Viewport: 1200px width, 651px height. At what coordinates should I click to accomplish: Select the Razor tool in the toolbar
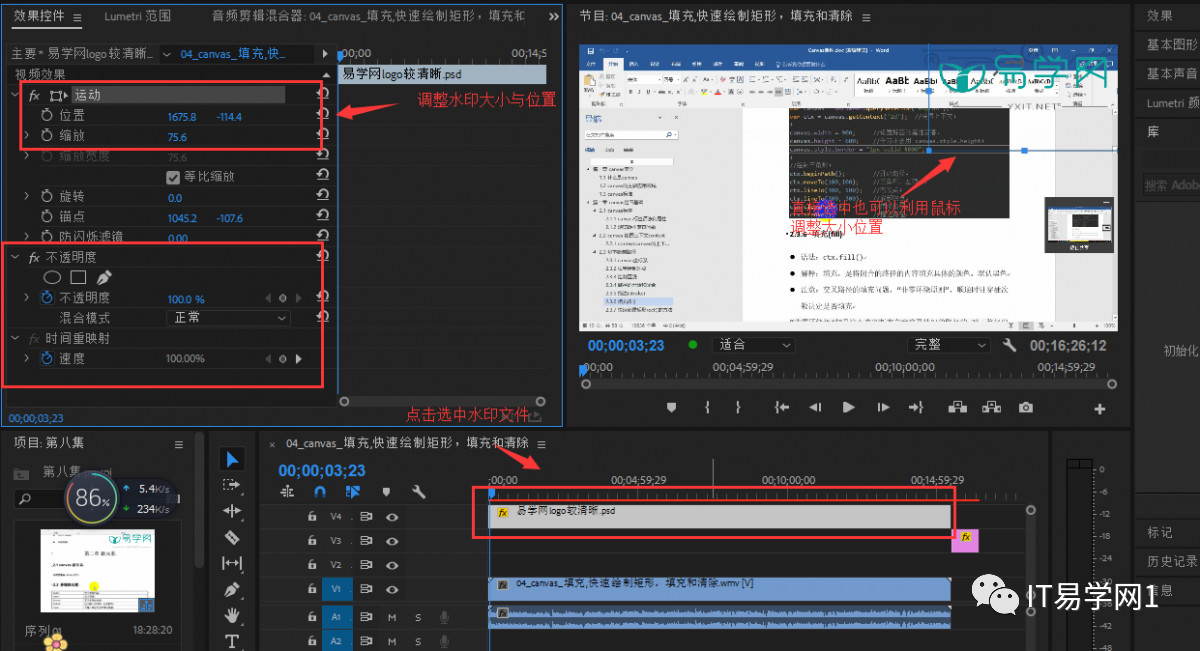[x=232, y=537]
